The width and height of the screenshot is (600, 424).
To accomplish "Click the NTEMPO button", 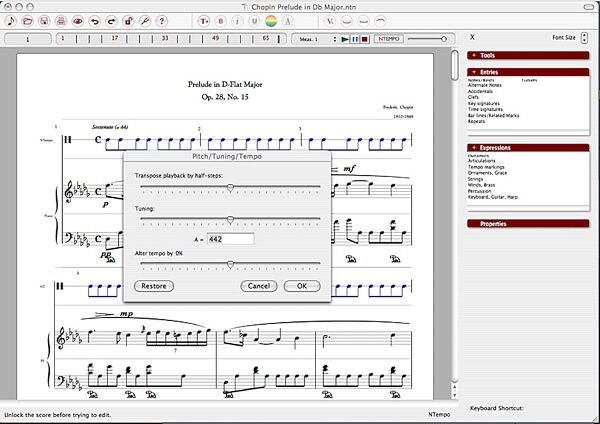I will pyautogui.click(x=388, y=39).
